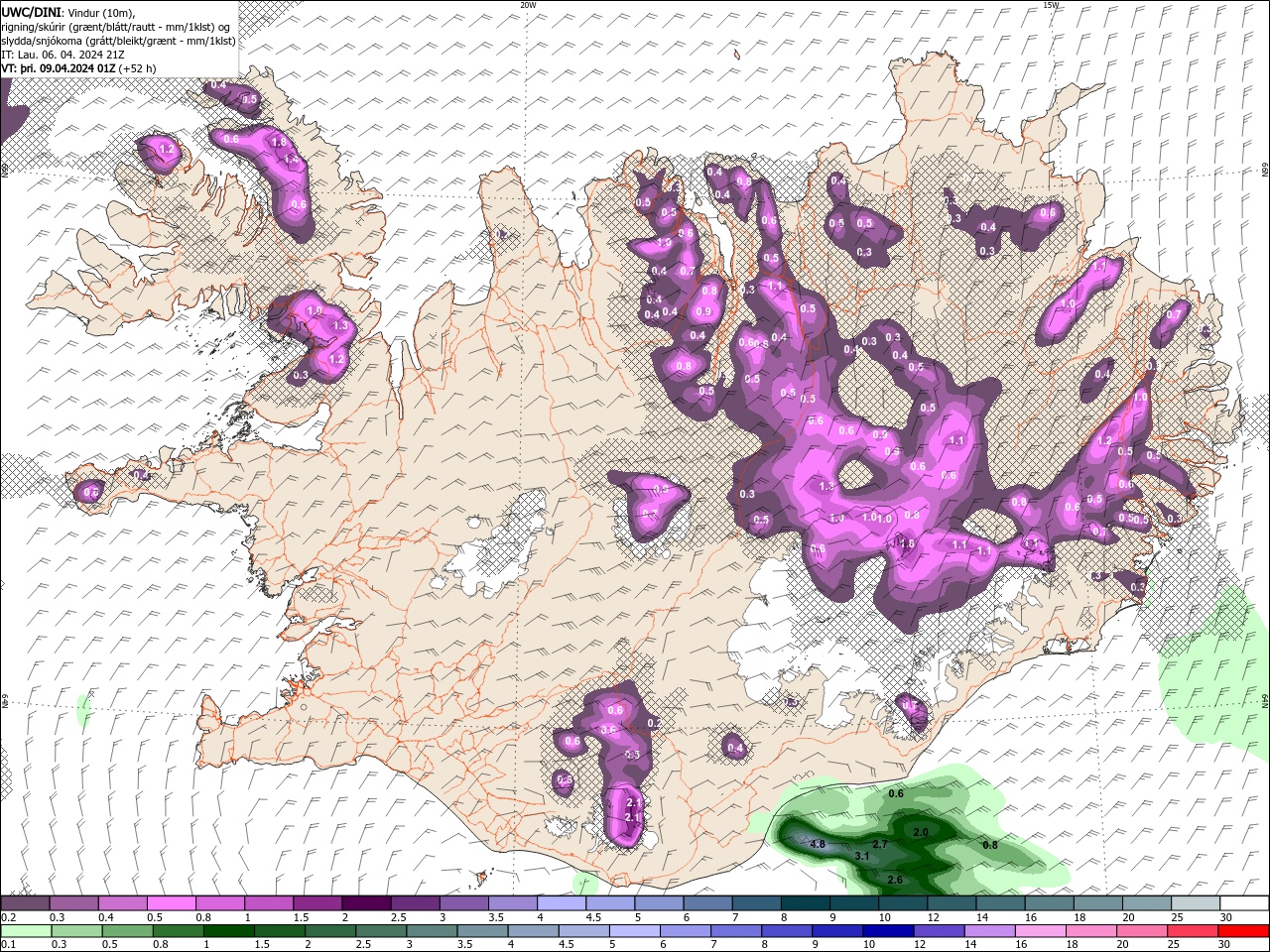Click the deep blue 10 swatch in the rain legend
The width and height of the screenshot is (1270, 952).
point(887,931)
